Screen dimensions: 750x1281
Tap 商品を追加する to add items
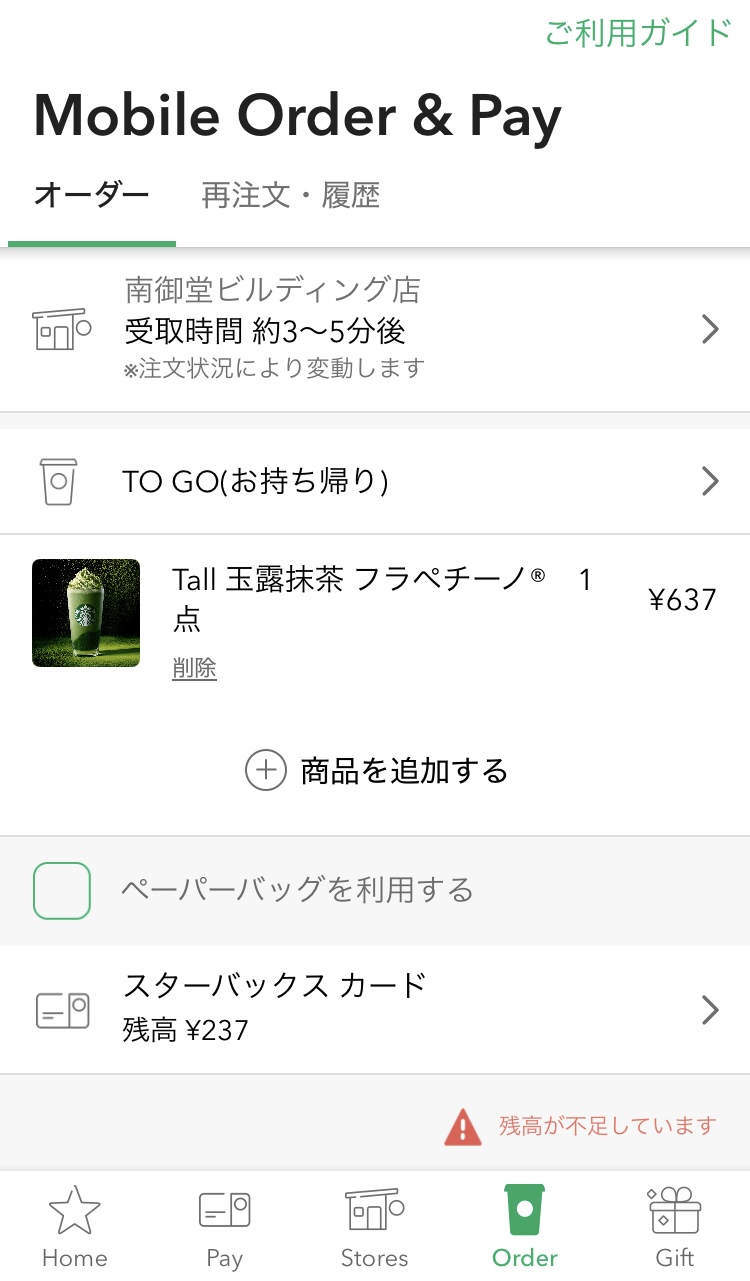pyautogui.click(x=404, y=771)
